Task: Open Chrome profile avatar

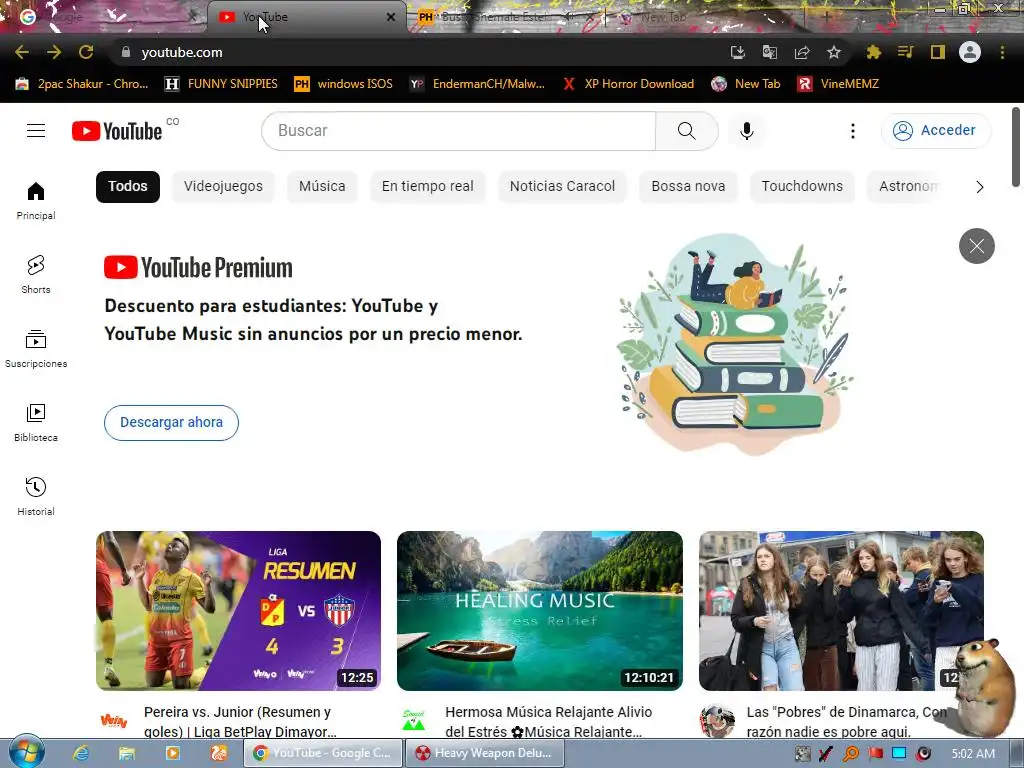Action: (970, 52)
